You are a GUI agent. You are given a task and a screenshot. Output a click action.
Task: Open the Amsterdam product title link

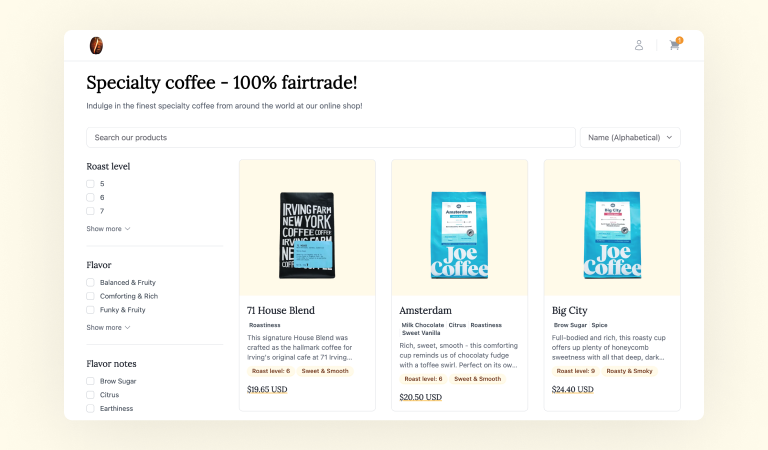[x=425, y=310]
